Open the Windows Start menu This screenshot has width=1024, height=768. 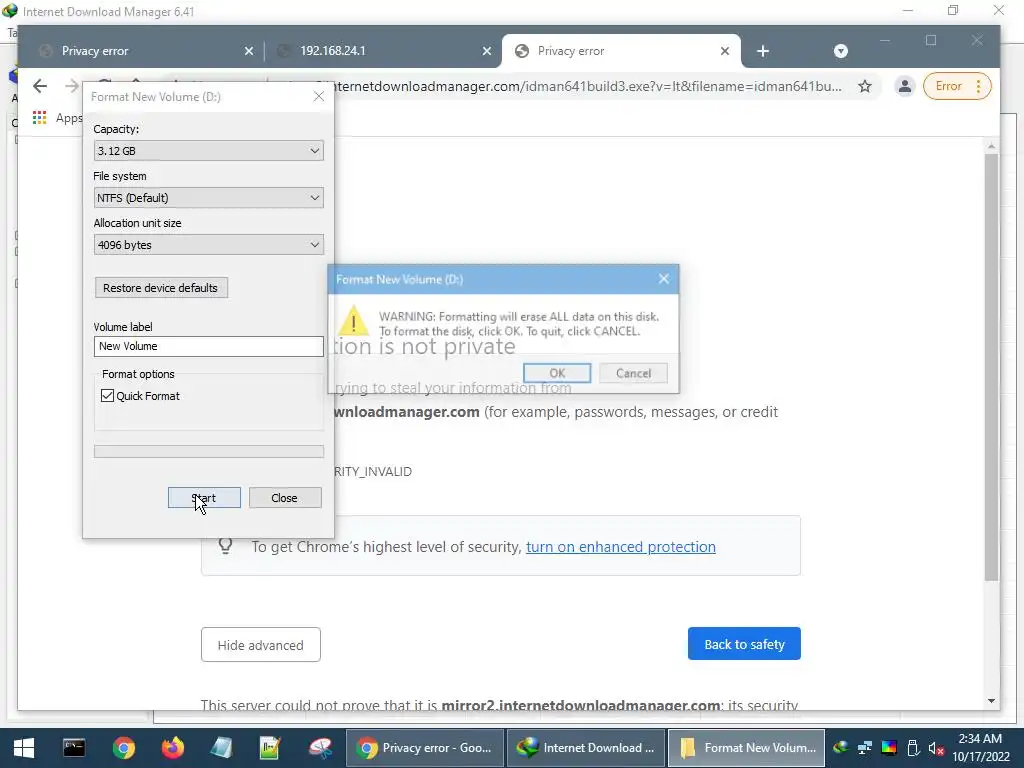pos(24,748)
